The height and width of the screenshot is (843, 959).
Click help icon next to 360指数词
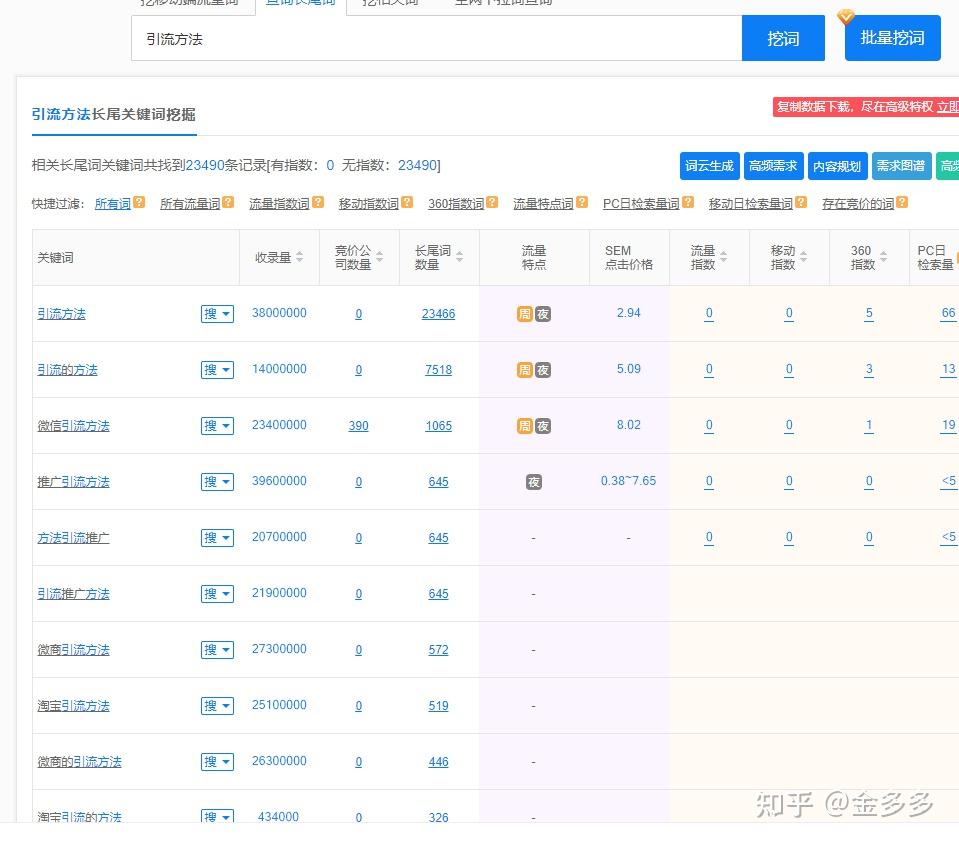click(492, 202)
